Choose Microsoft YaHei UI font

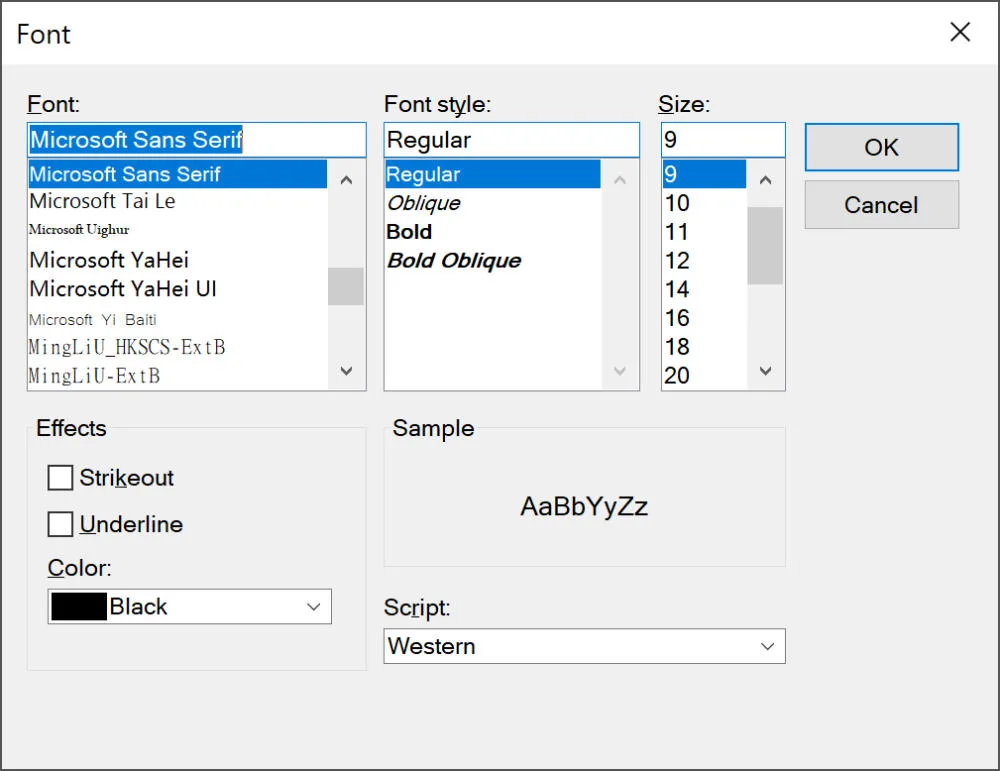point(178,288)
